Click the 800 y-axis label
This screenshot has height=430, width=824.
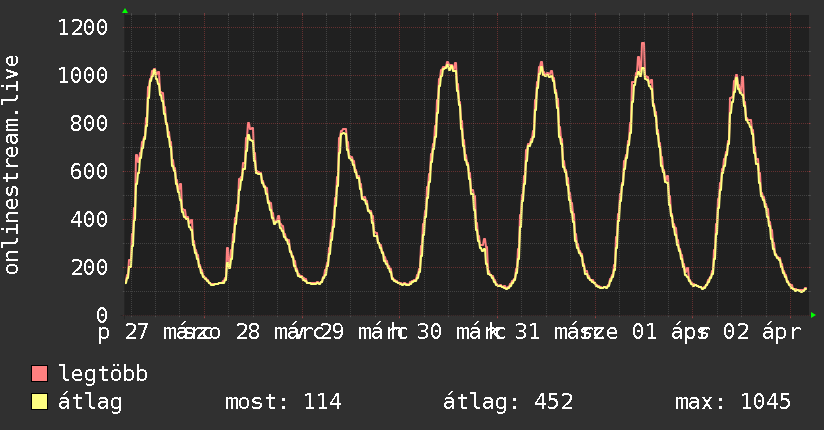point(89,124)
